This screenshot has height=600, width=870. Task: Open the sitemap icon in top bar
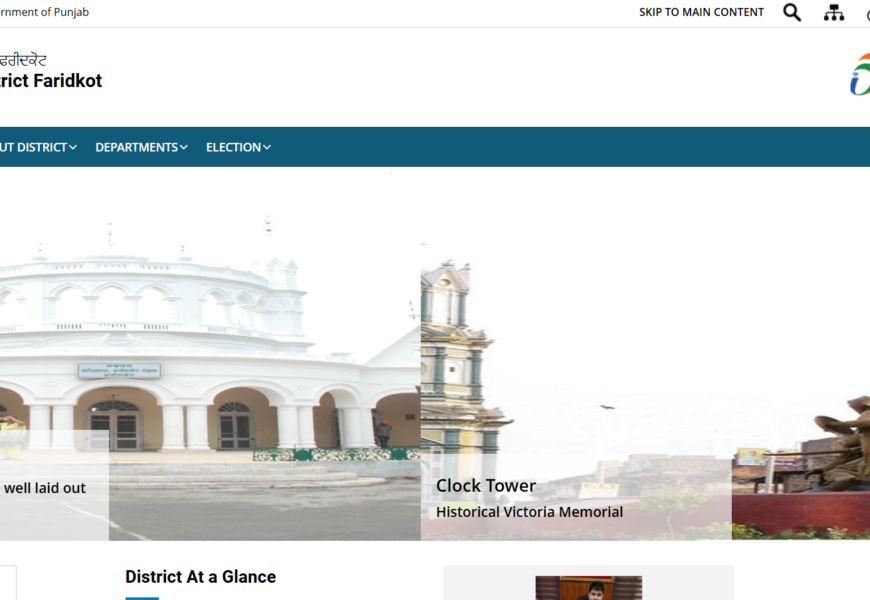pyautogui.click(x=833, y=13)
